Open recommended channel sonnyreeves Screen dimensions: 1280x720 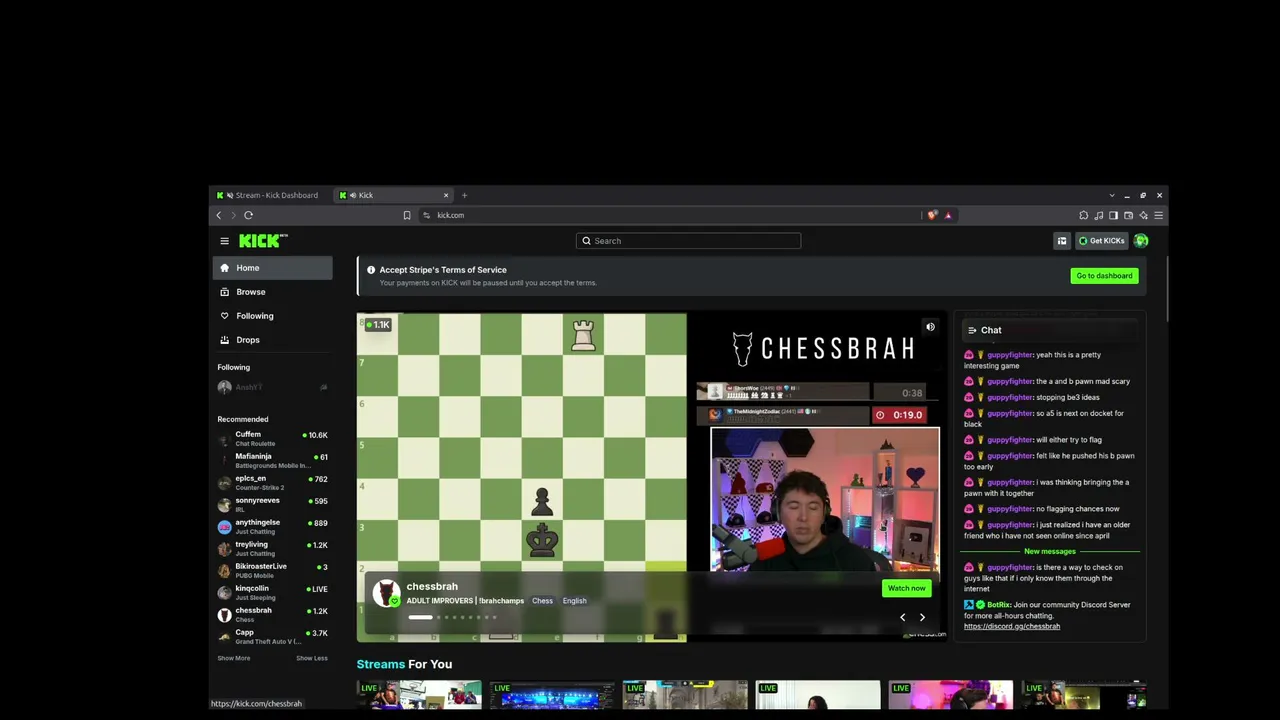tap(272, 504)
